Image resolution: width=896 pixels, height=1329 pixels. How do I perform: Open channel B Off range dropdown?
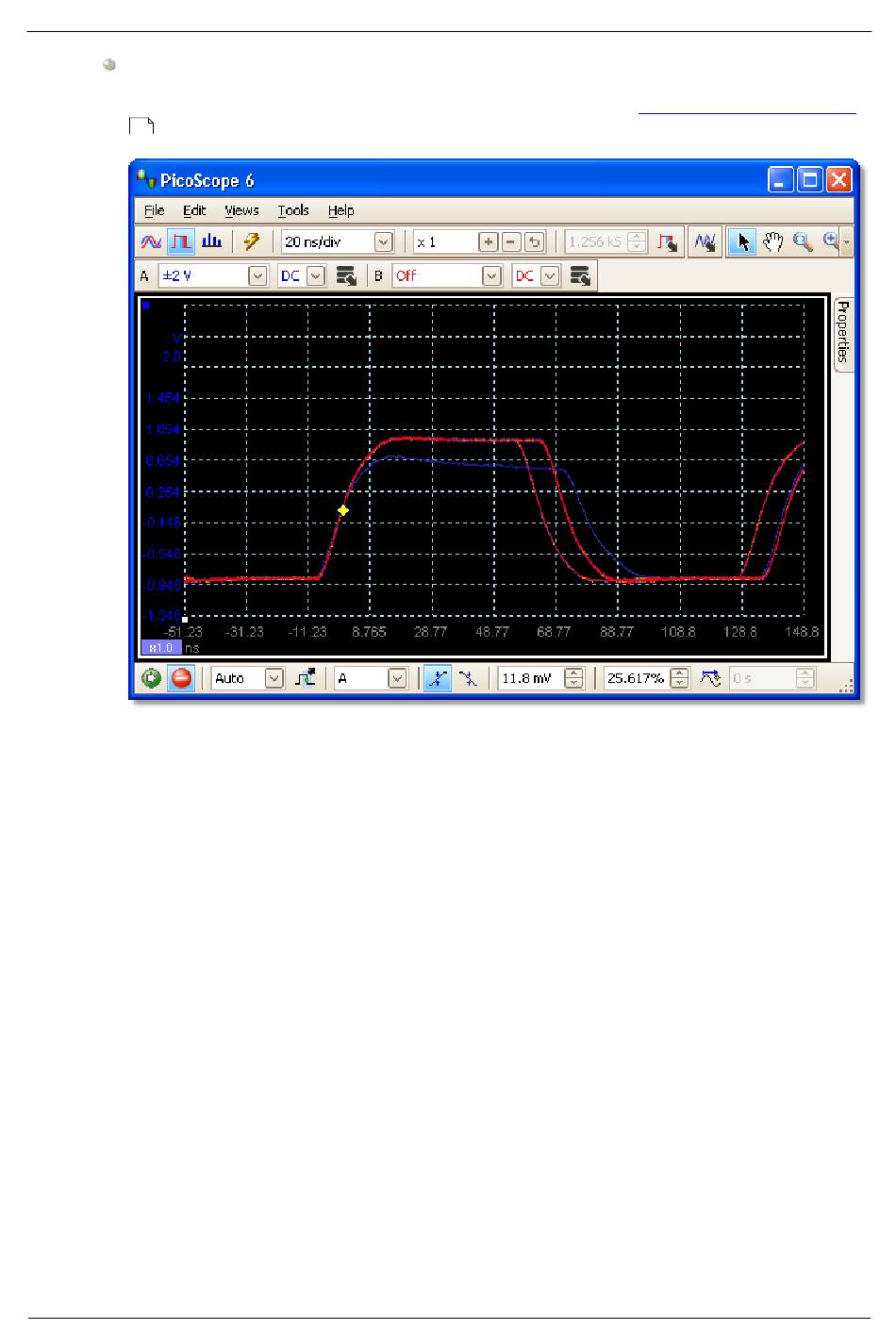click(x=491, y=276)
